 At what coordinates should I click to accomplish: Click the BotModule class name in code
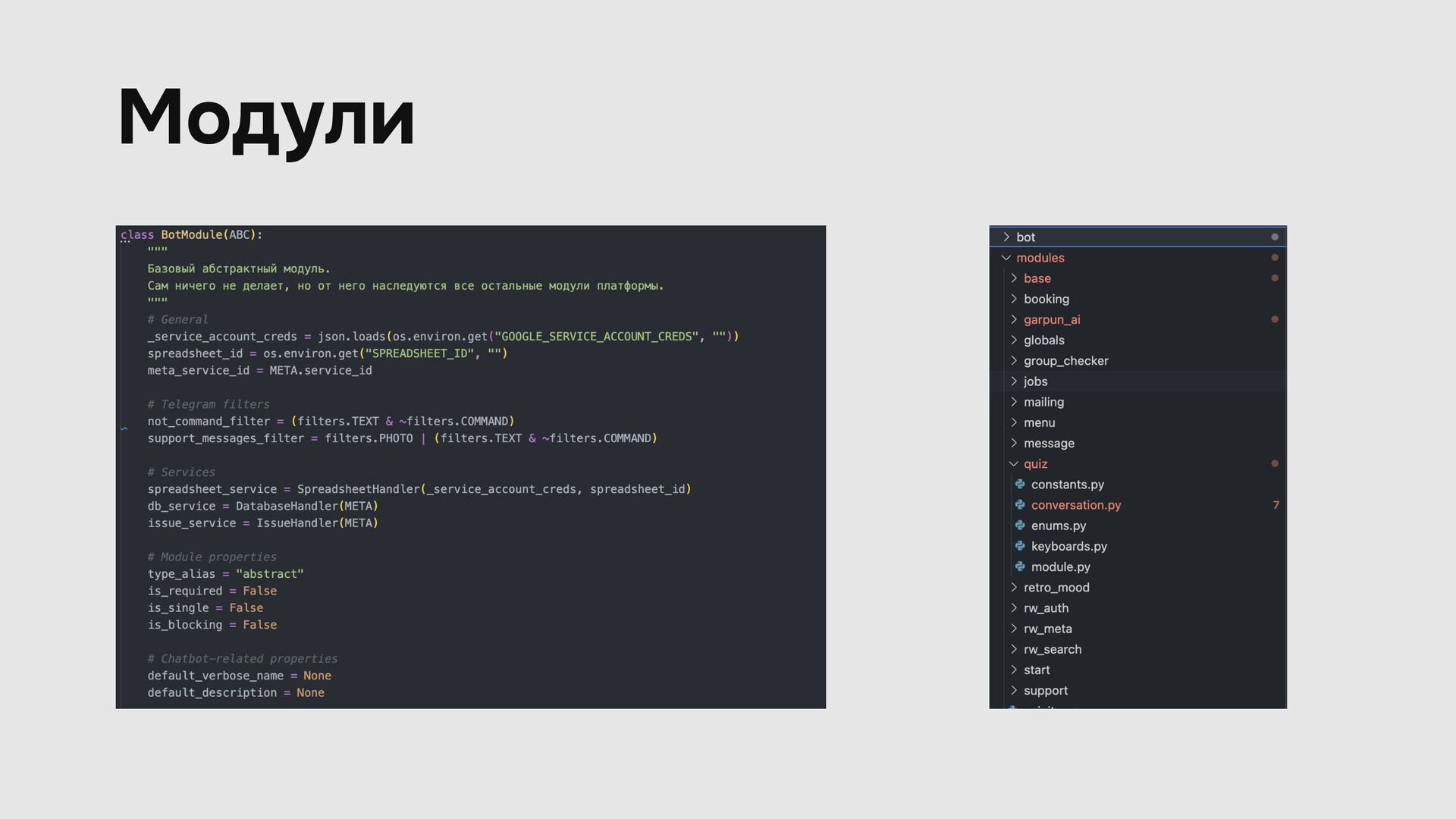192,235
